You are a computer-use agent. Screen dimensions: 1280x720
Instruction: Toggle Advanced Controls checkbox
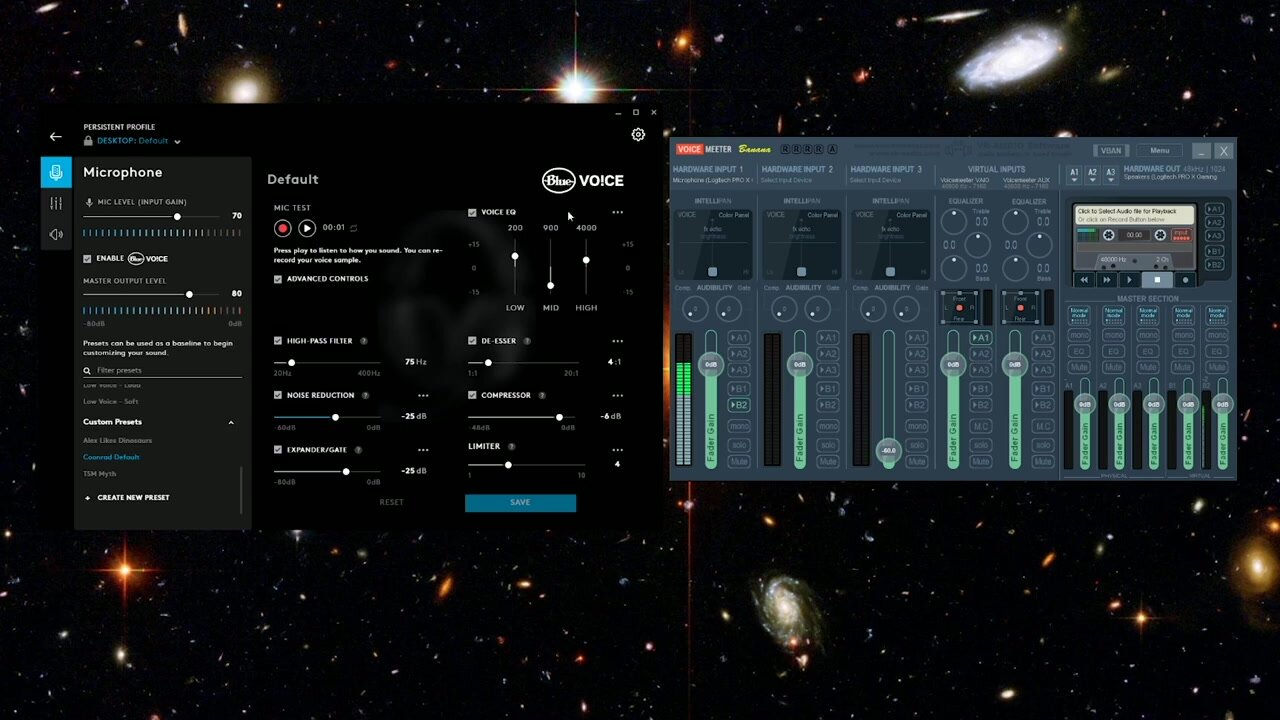pos(278,279)
